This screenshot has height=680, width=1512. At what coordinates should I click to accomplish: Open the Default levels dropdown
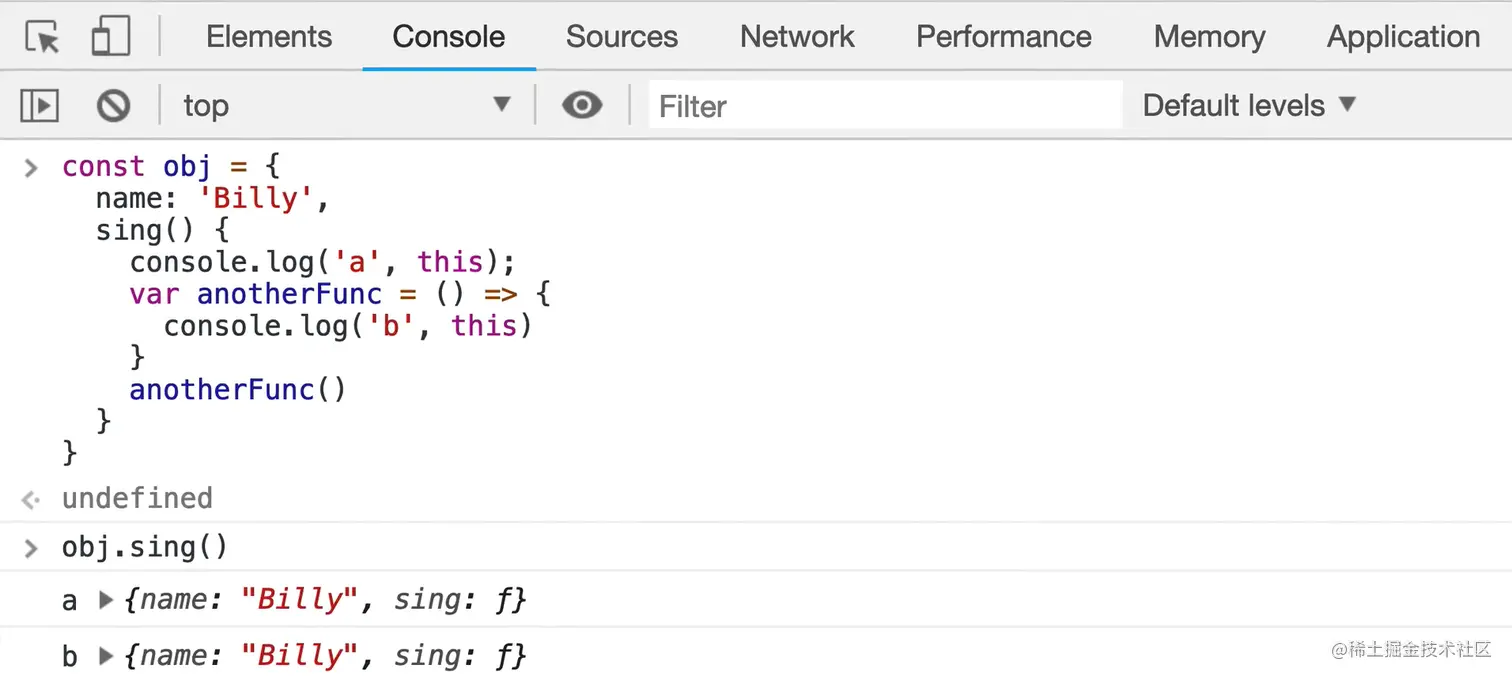pos(1248,105)
